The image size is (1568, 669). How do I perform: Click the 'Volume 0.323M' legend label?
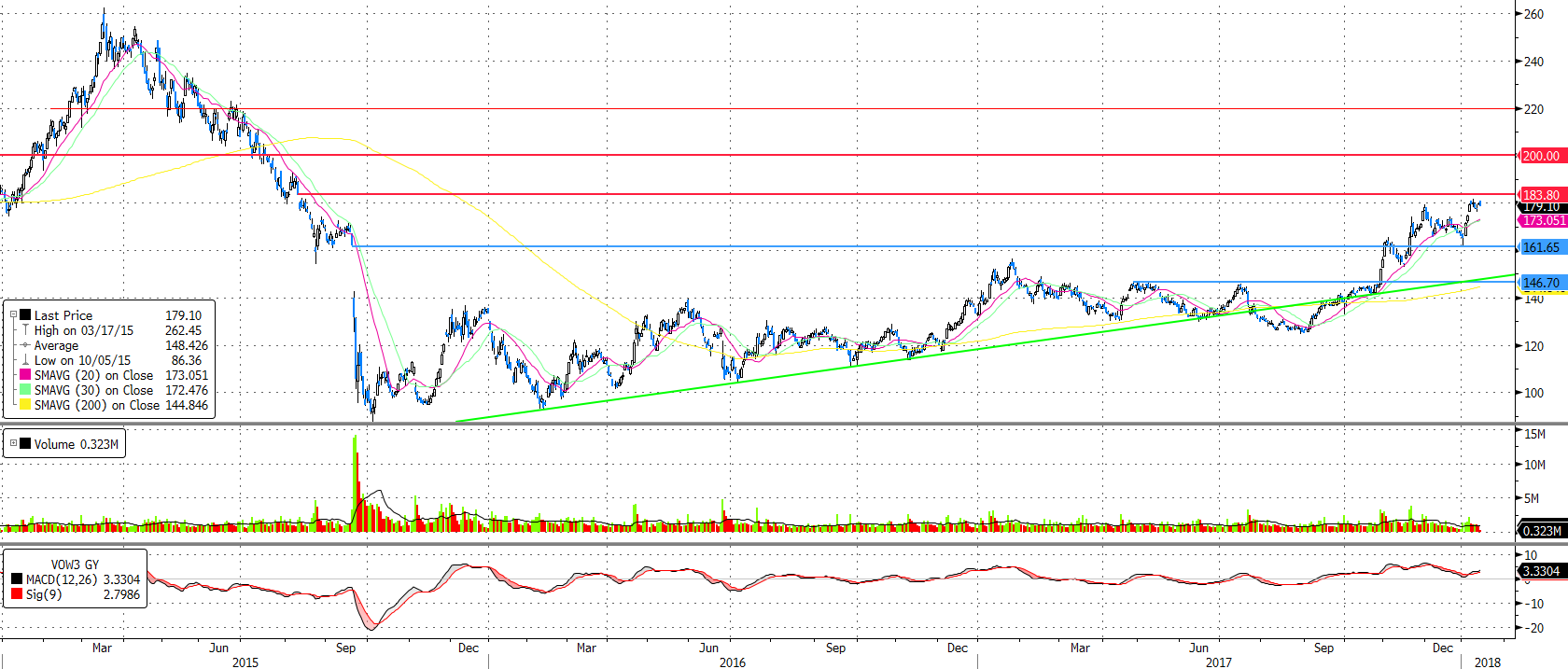coord(77,444)
